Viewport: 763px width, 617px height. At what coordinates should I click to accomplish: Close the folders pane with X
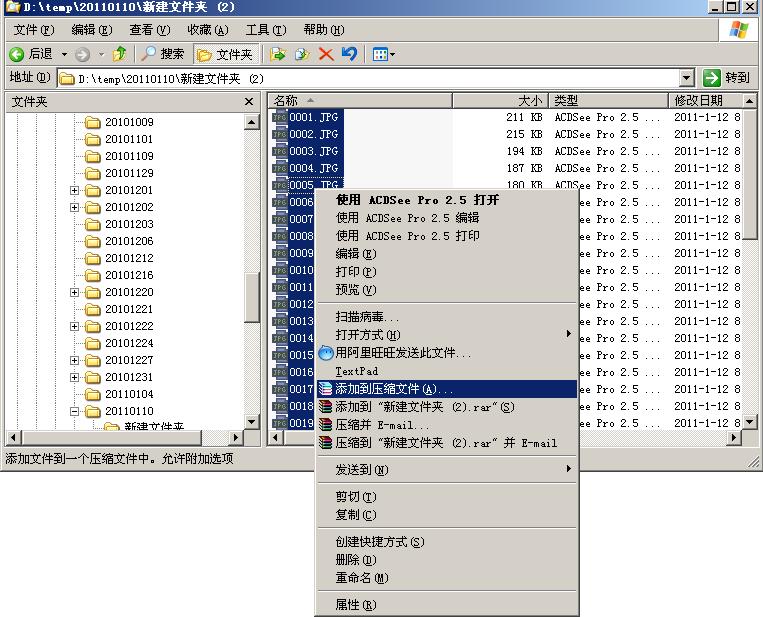[249, 101]
